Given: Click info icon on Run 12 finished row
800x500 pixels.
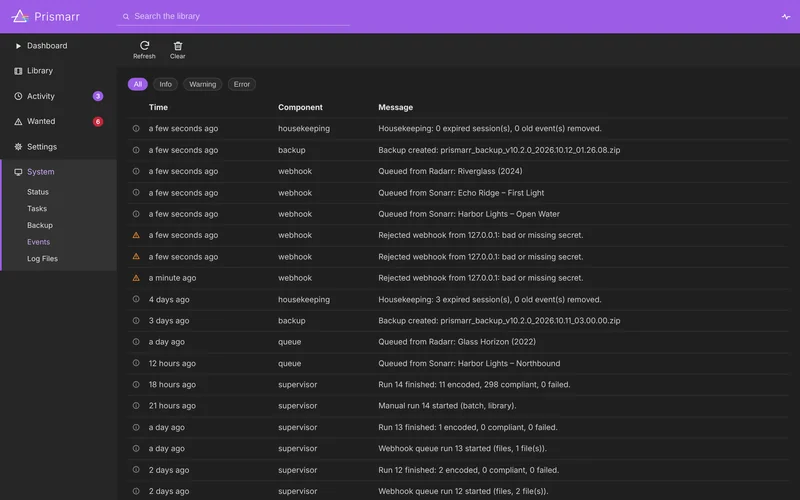Looking at the screenshot, I should click(x=136, y=469).
